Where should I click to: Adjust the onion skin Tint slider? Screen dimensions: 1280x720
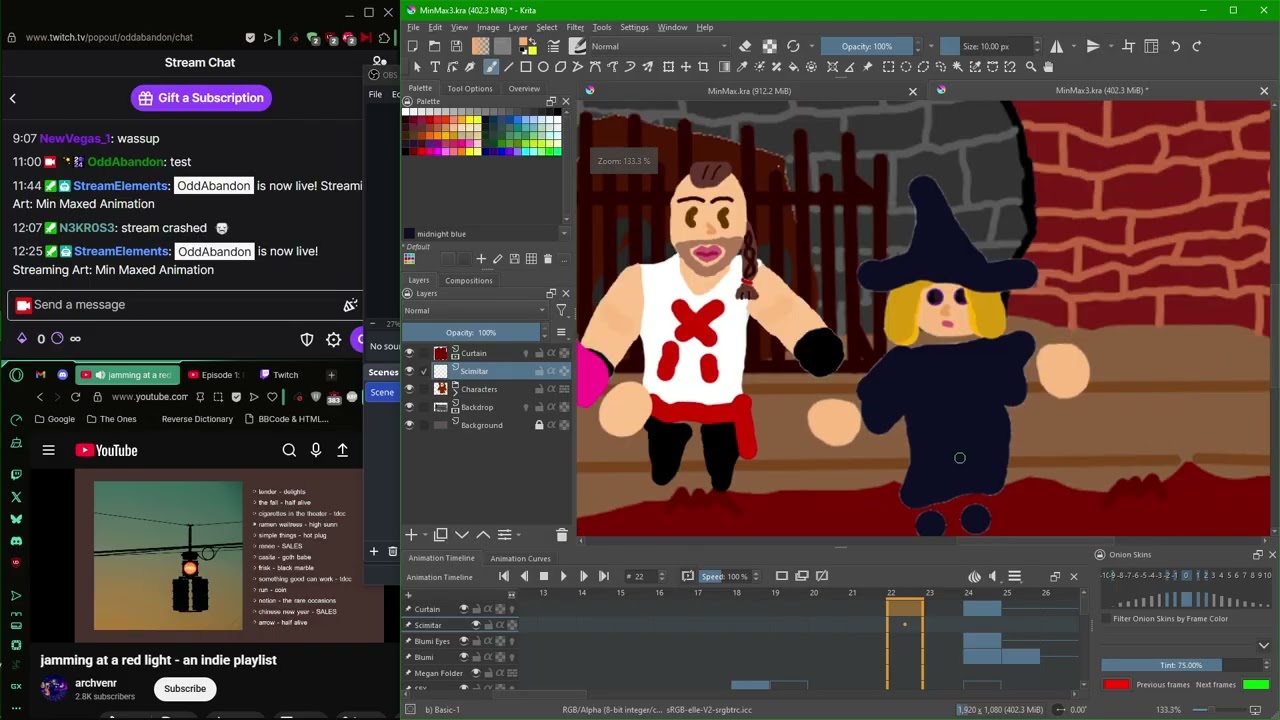coord(1180,665)
